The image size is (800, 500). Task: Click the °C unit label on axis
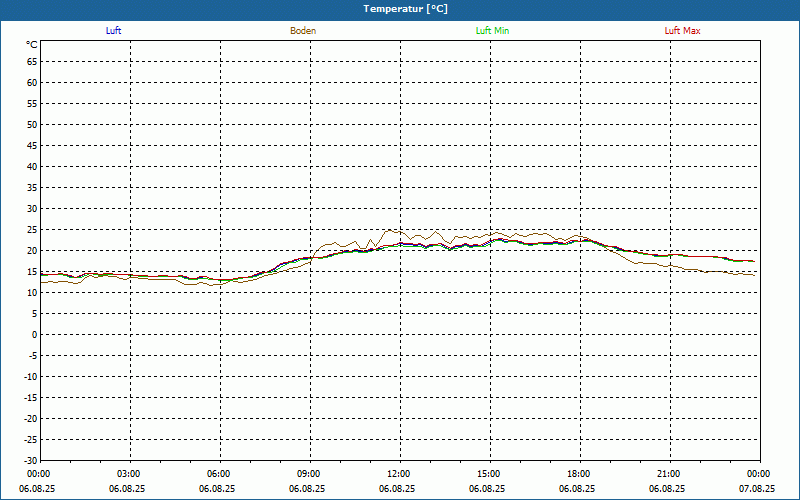coord(32,45)
